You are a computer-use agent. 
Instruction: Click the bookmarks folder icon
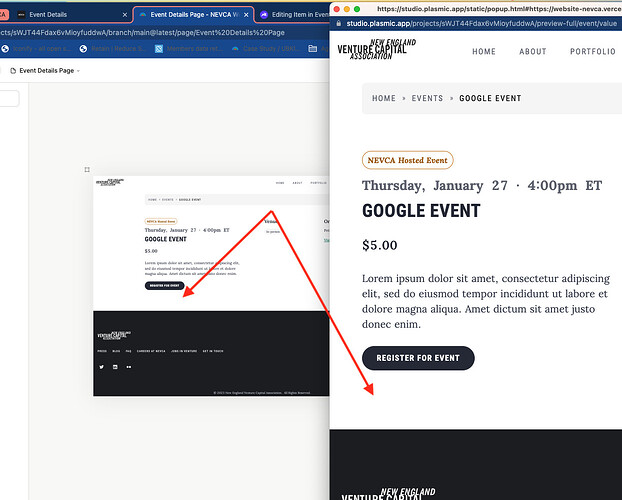[313, 48]
